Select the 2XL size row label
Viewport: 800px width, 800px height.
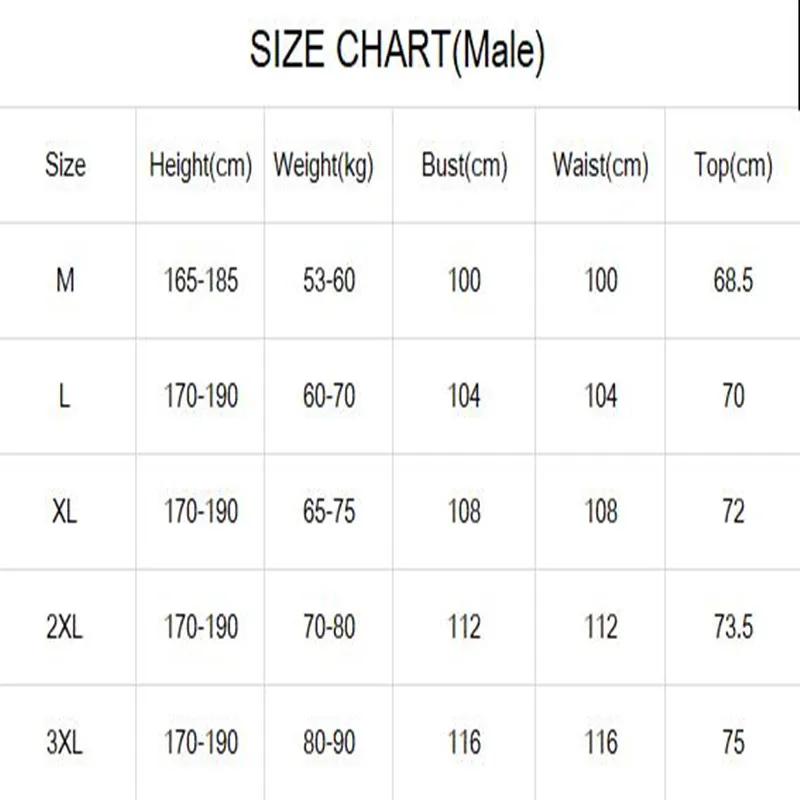coord(66,627)
